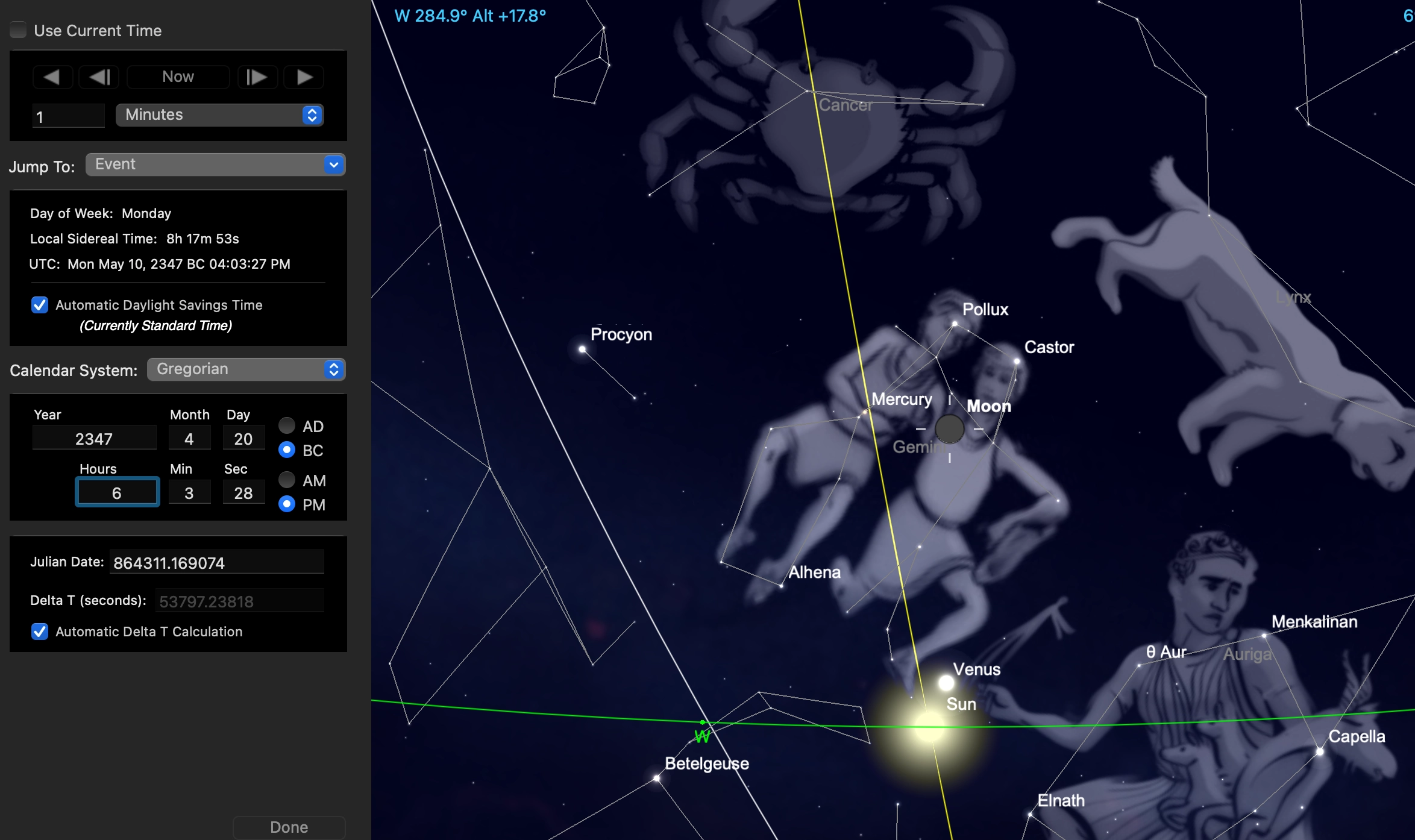Click the Done button
The height and width of the screenshot is (840, 1415).
point(289,827)
